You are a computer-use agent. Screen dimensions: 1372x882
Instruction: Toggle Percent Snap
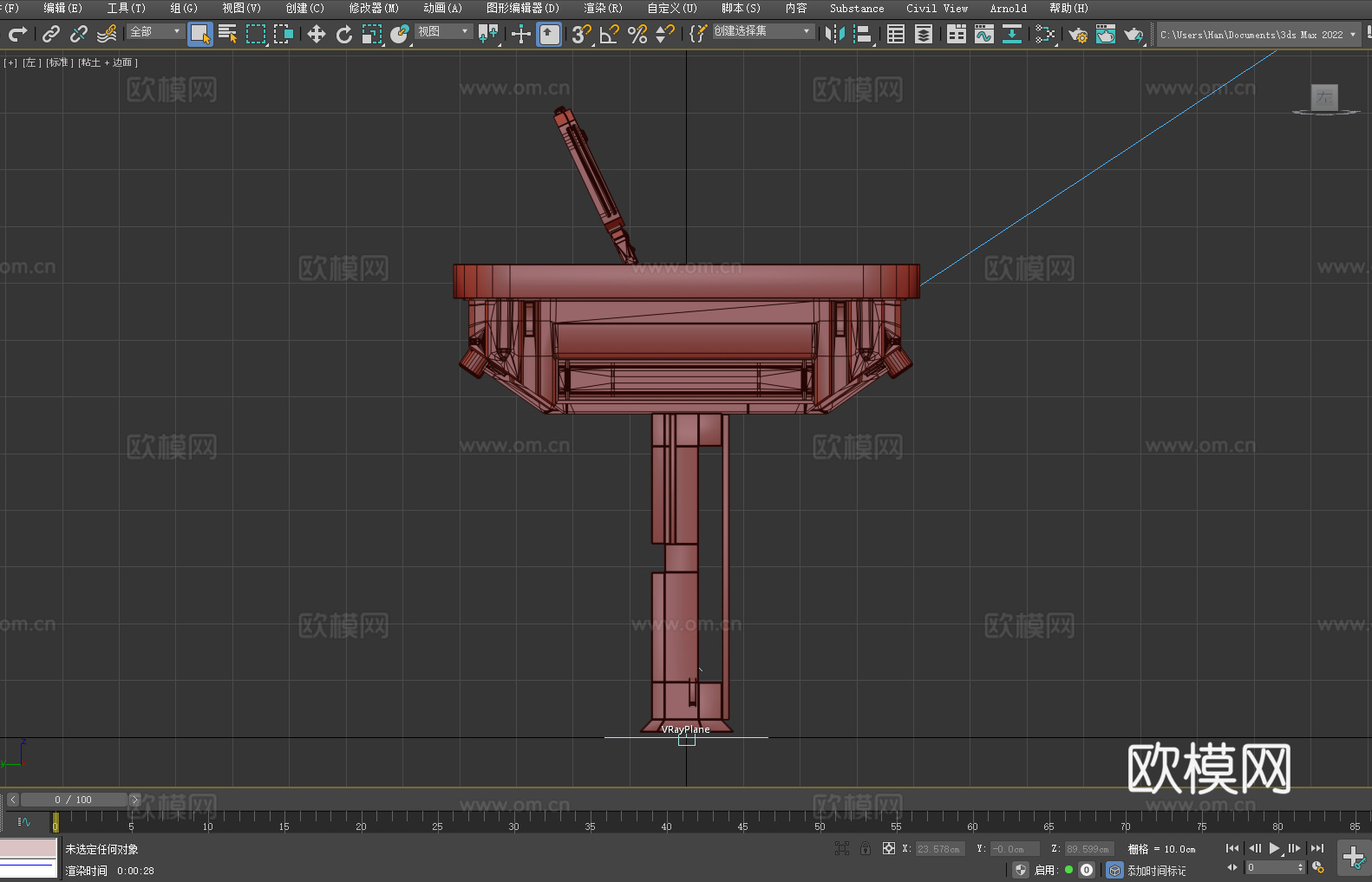[x=637, y=34]
